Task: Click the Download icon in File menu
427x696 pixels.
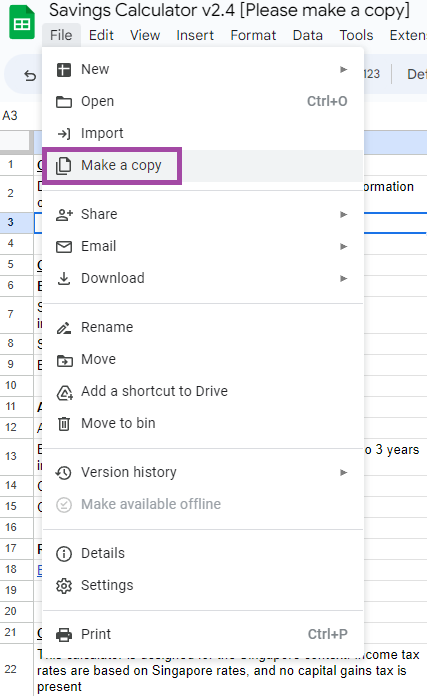Action: click(x=64, y=278)
